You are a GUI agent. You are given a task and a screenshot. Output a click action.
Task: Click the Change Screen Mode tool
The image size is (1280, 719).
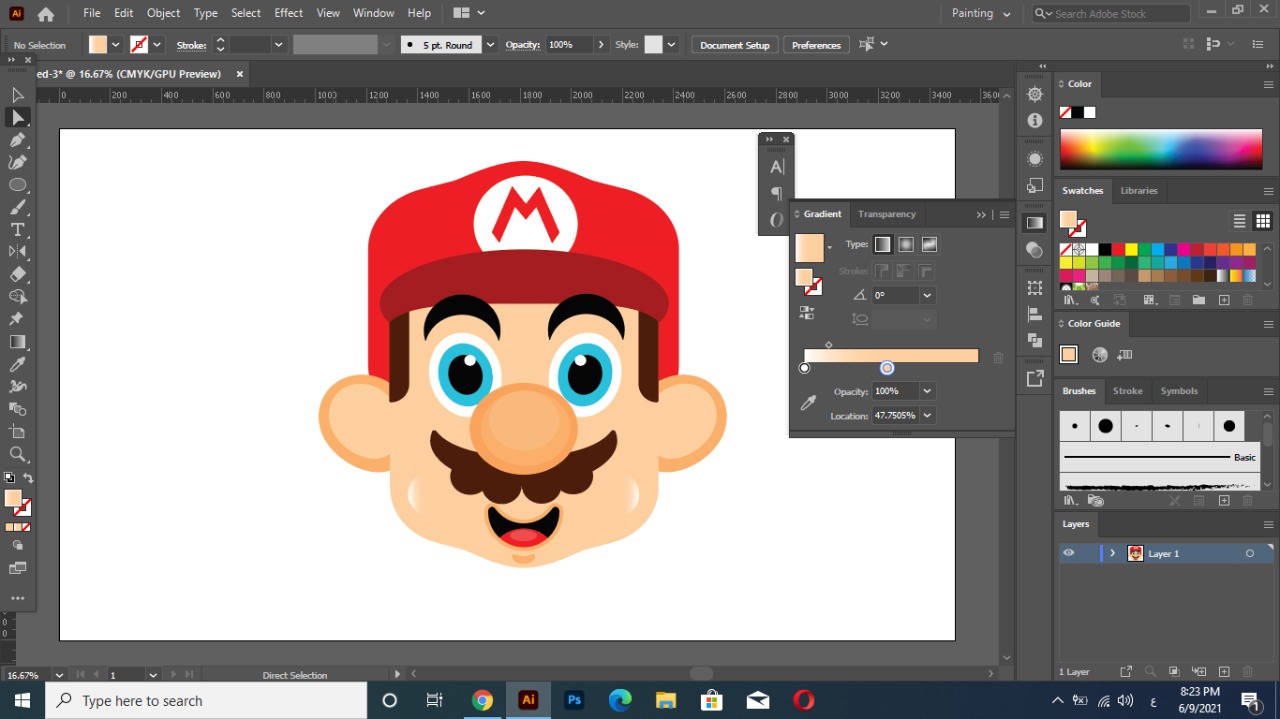point(17,568)
